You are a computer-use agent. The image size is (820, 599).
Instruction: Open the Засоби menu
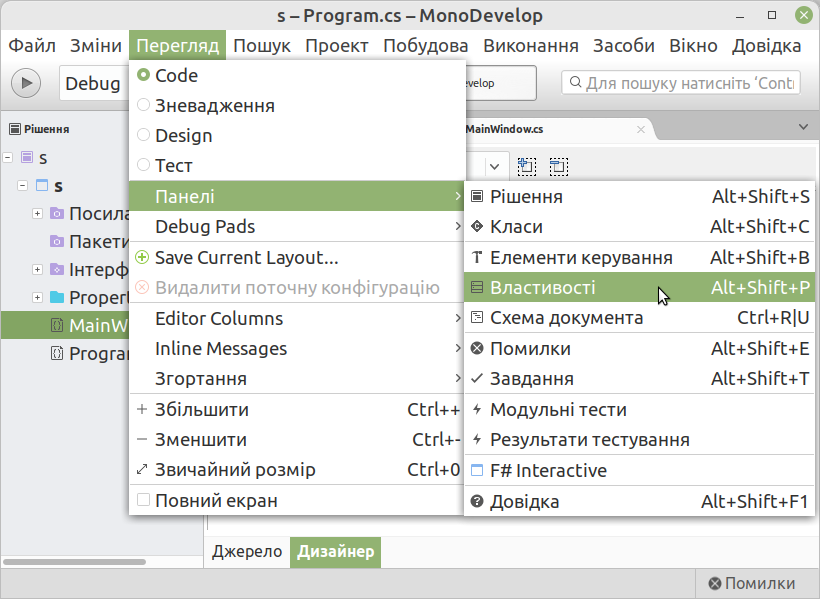tap(624, 46)
